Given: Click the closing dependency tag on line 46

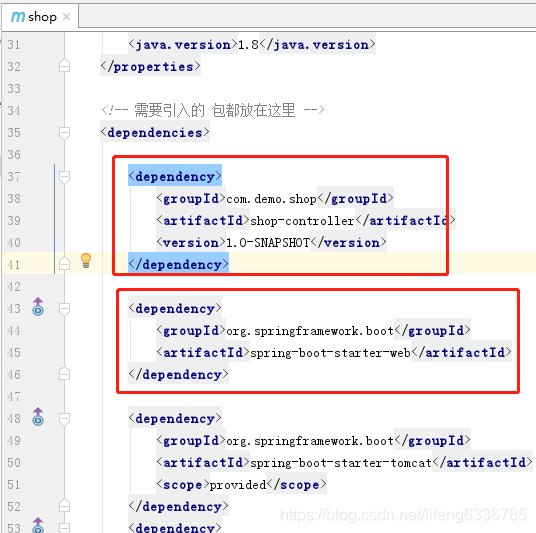Looking at the screenshot, I should 178,375.
